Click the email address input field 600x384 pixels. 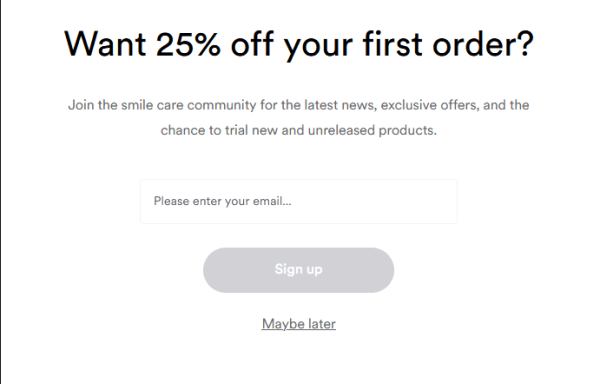pyautogui.click(x=298, y=201)
